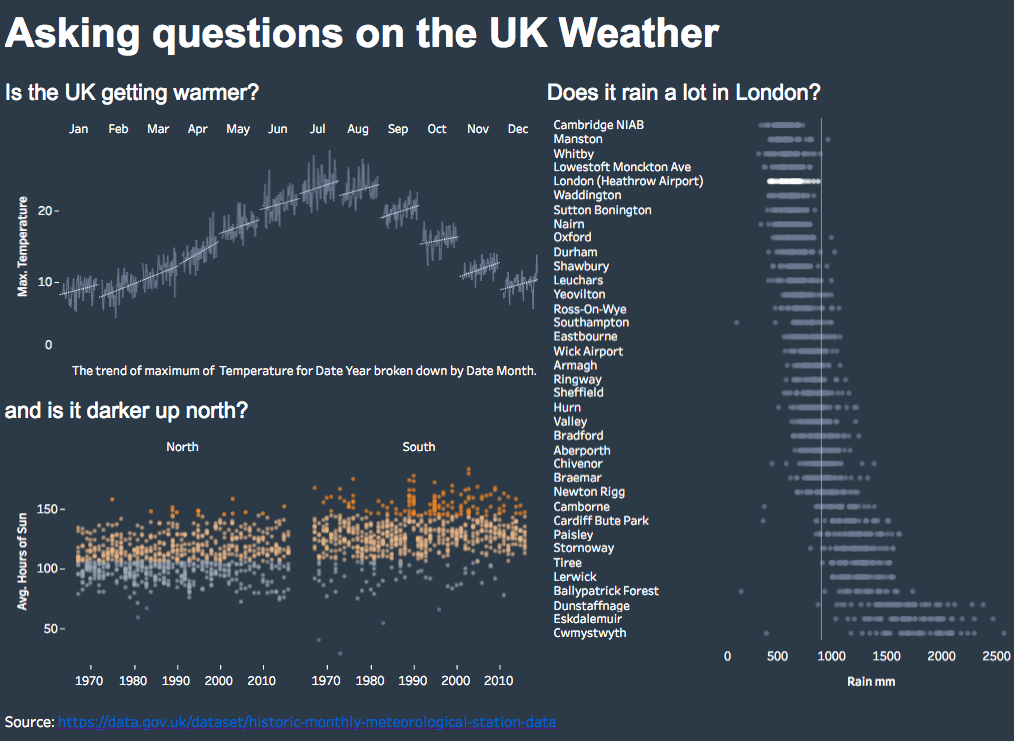This screenshot has height=741, width=1014.
Task: Select the Stornoway station label
Action: (583, 548)
